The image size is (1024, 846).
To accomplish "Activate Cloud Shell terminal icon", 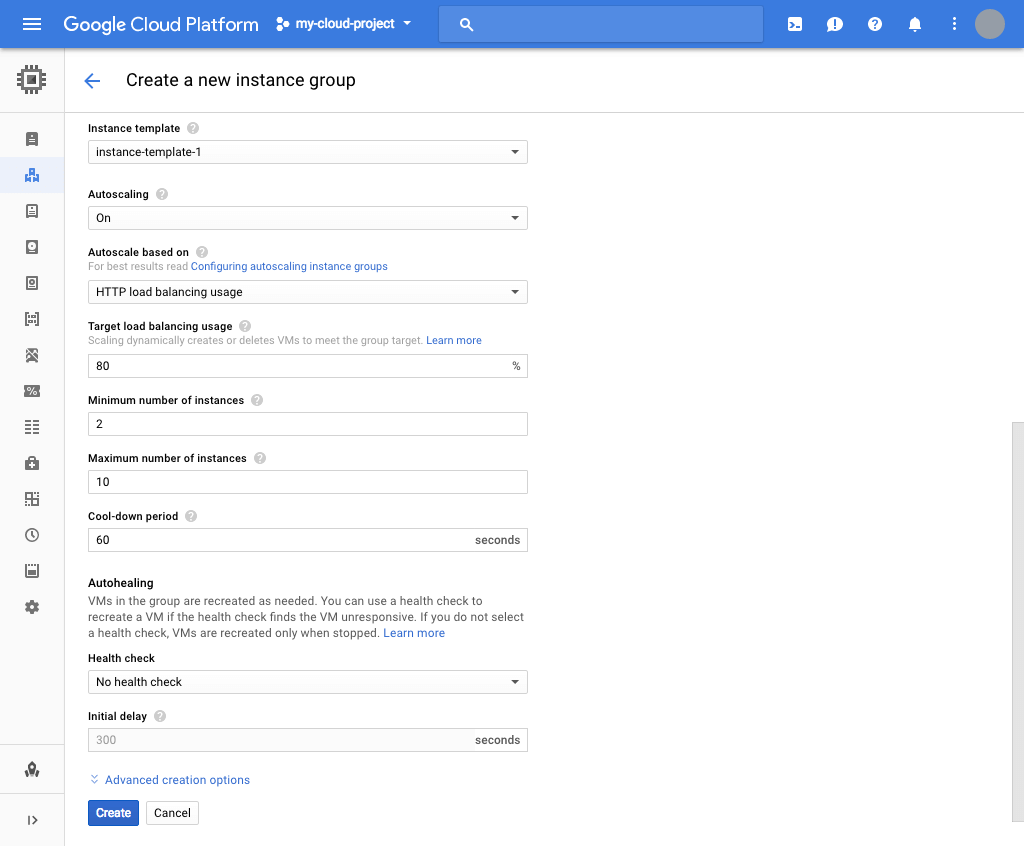I will tap(795, 24).
